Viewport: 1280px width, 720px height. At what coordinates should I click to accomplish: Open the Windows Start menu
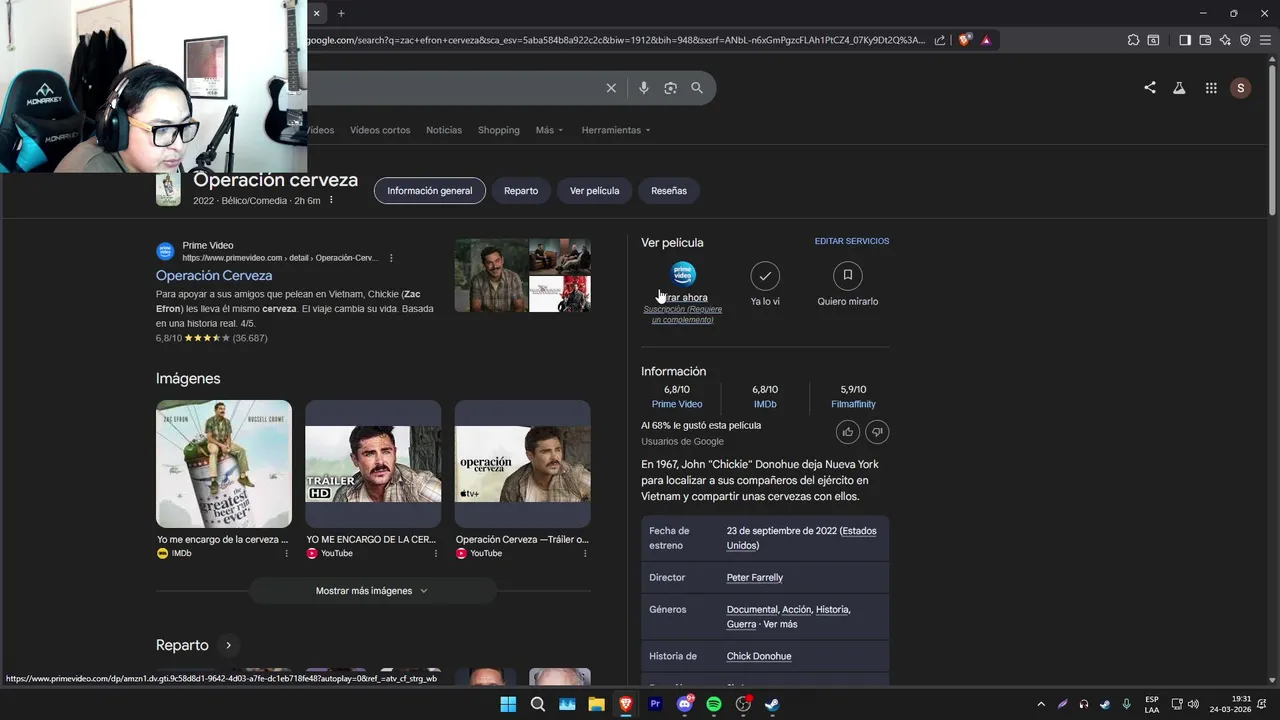click(508, 704)
